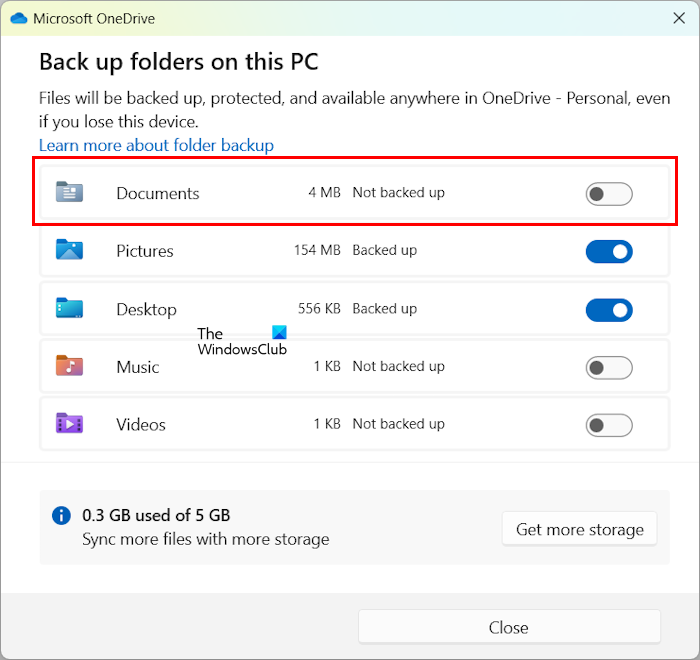Click the storage info icon

click(62, 516)
